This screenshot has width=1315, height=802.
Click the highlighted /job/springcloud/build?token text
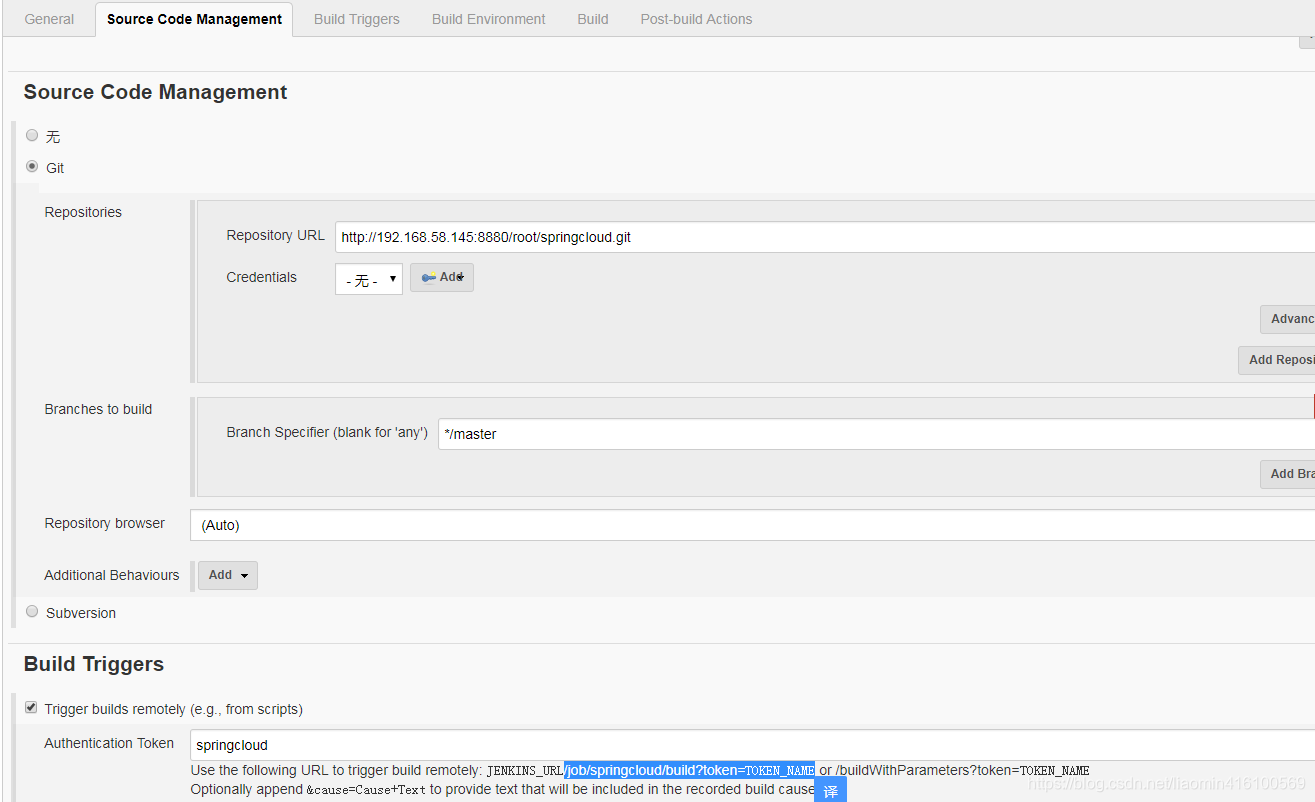(x=689, y=770)
